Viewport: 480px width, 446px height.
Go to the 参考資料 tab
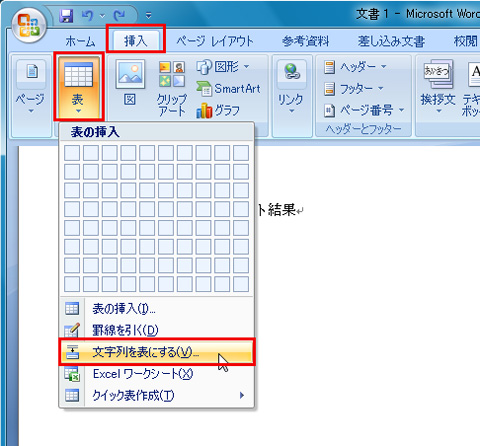point(305,41)
